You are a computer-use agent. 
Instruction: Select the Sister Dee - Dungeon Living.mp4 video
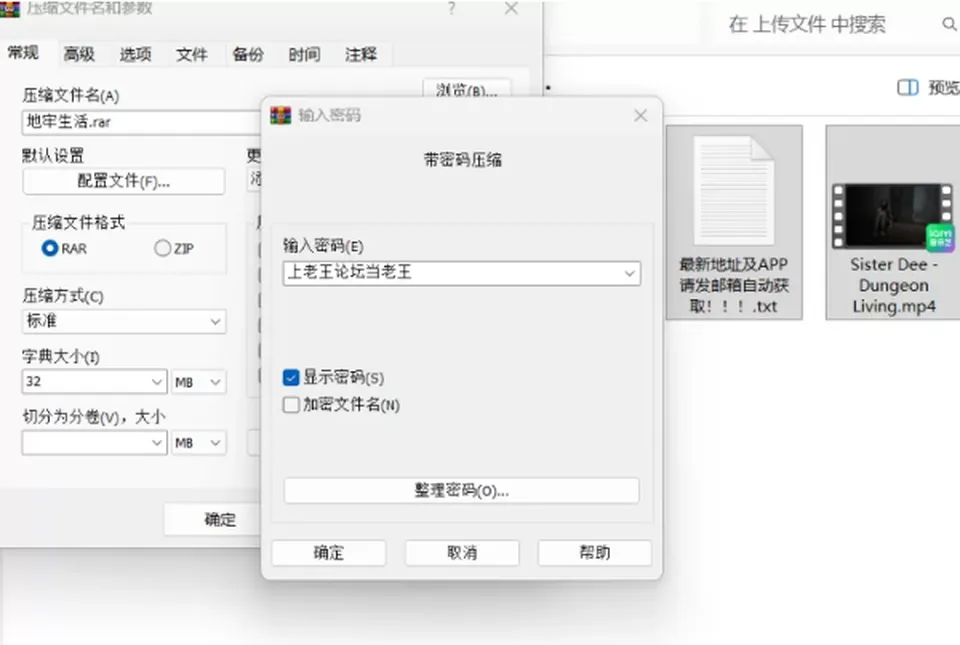(893, 222)
